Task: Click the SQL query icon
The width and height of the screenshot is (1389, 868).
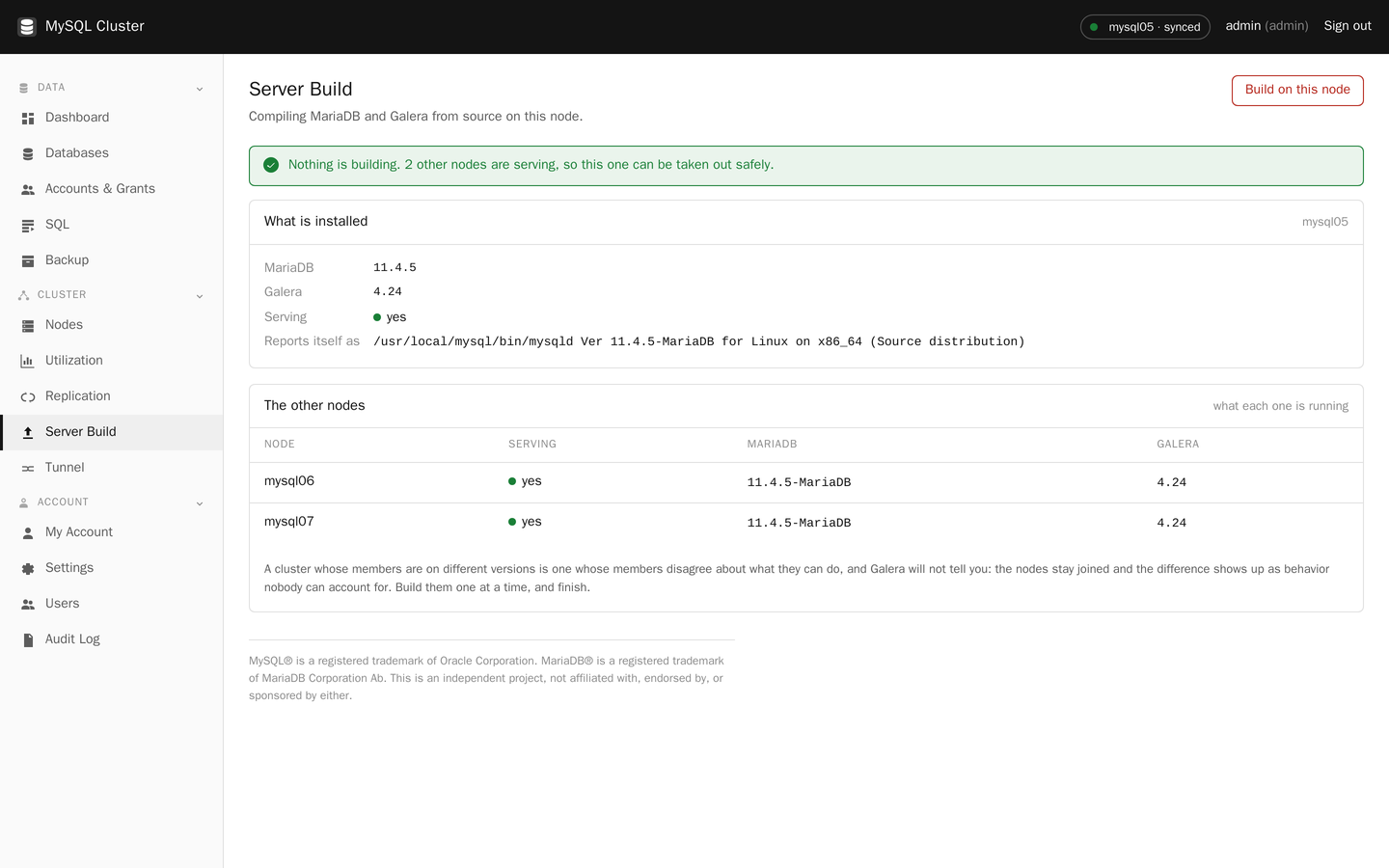Action: 28,225
